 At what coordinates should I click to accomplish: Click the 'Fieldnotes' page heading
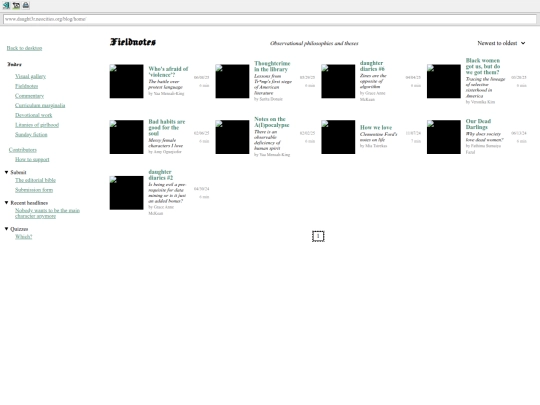point(133,42)
